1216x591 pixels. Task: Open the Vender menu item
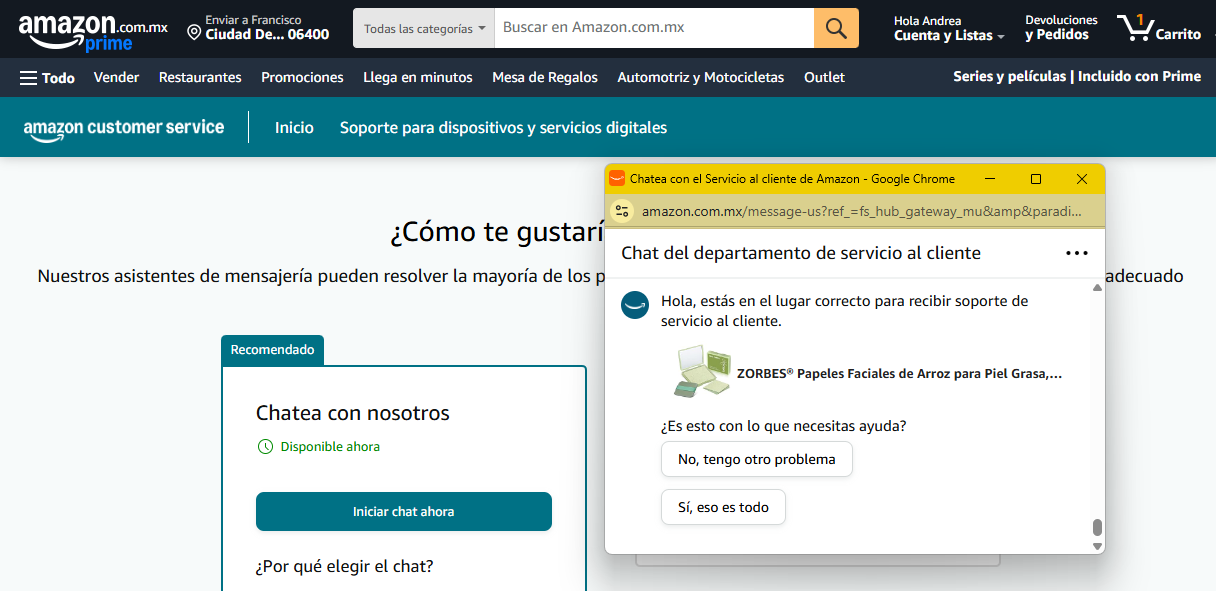pyautogui.click(x=117, y=77)
